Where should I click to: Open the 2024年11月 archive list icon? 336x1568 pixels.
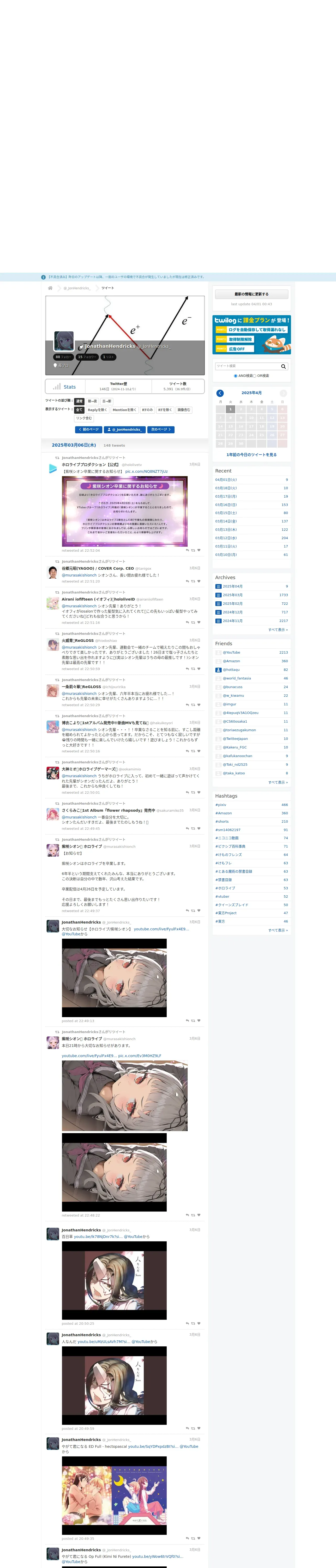pos(218,621)
